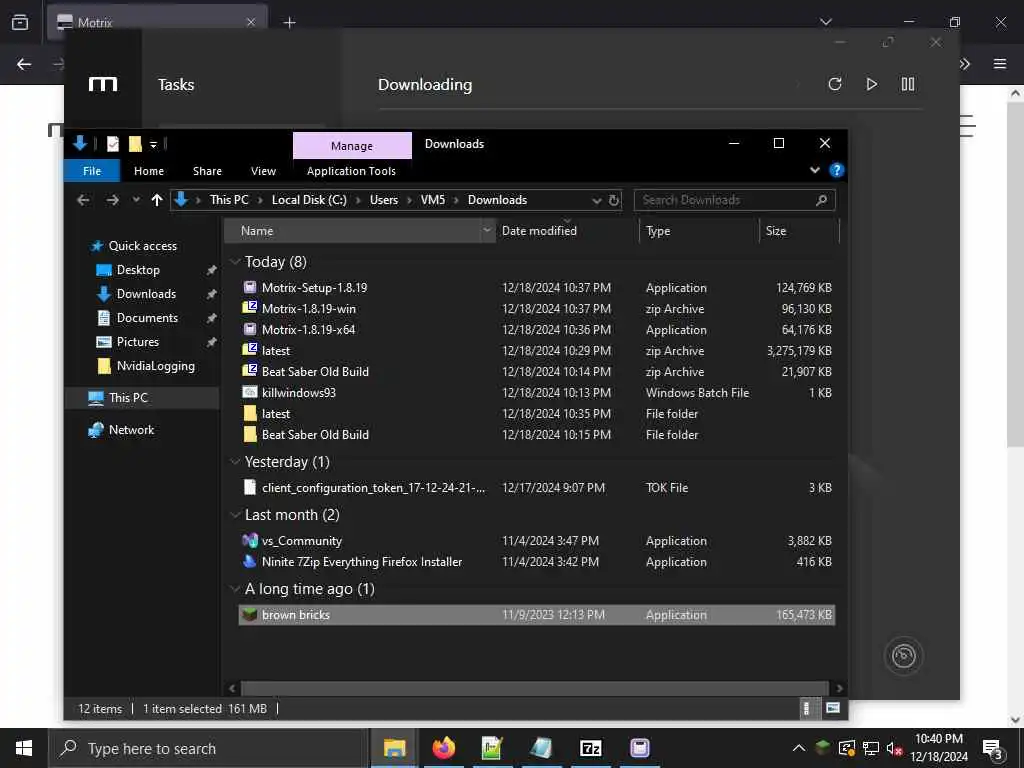Collapse the Today group
Image resolution: width=1024 pixels, height=768 pixels.
tap(235, 262)
